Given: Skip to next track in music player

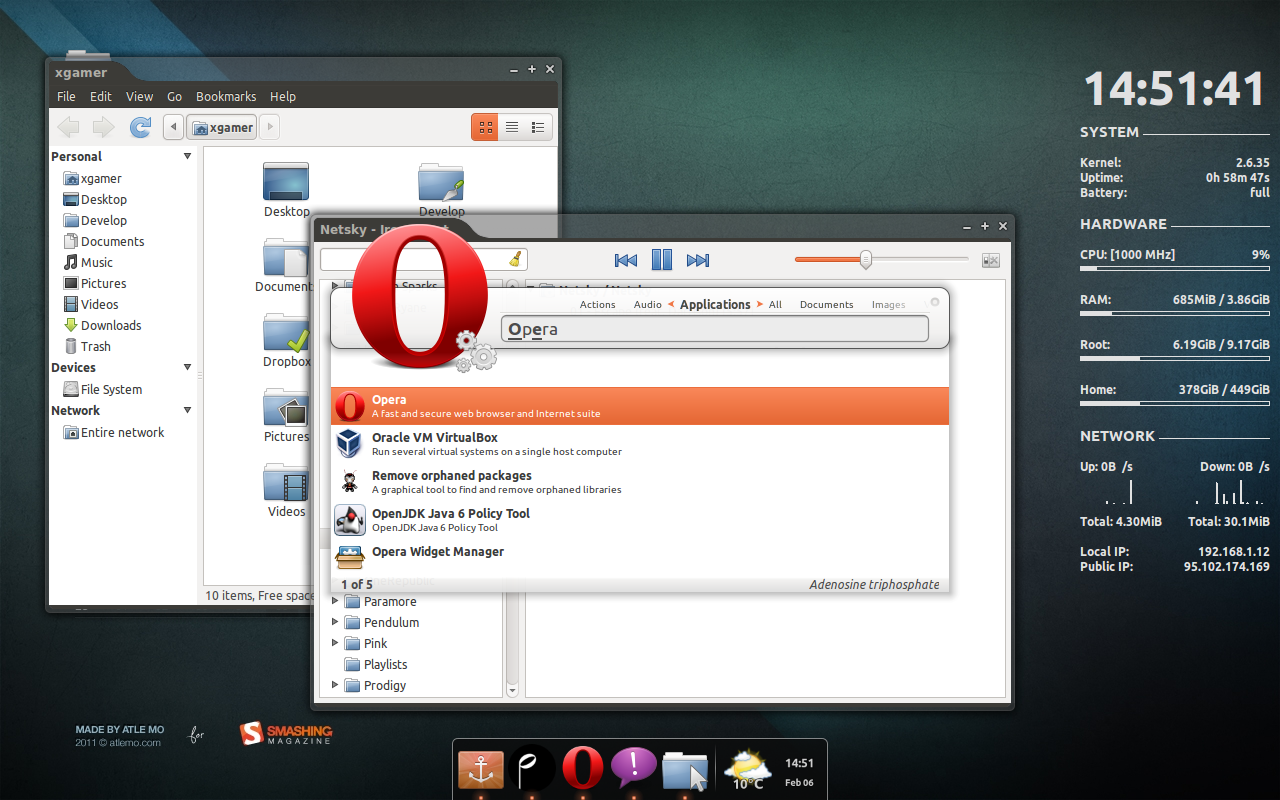Looking at the screenshot, I should [698, 260].
